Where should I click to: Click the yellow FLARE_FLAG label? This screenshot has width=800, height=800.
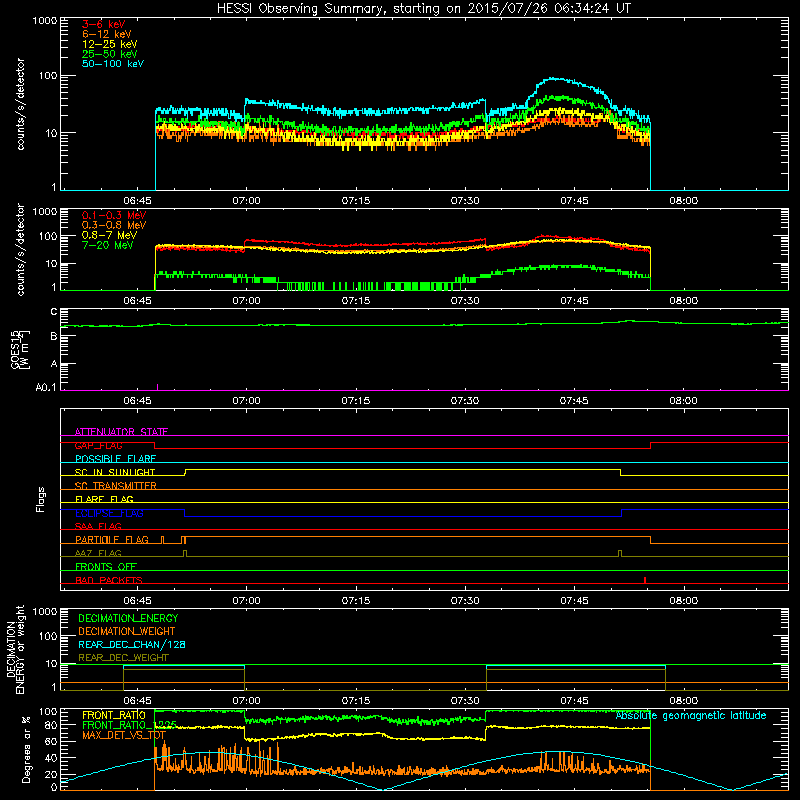click(104, 499)
